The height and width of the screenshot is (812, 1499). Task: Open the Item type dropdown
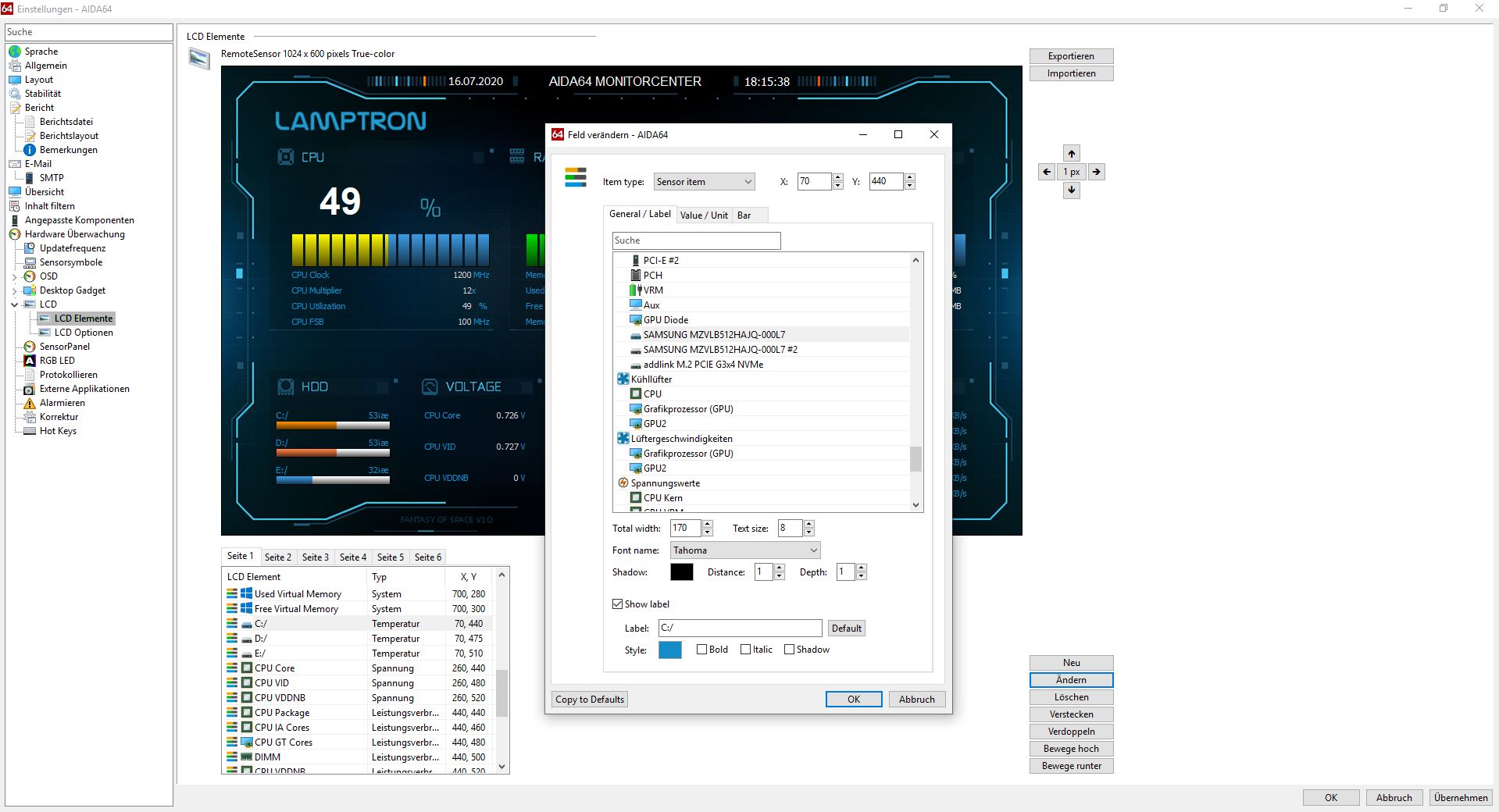[x=704, y=182]
